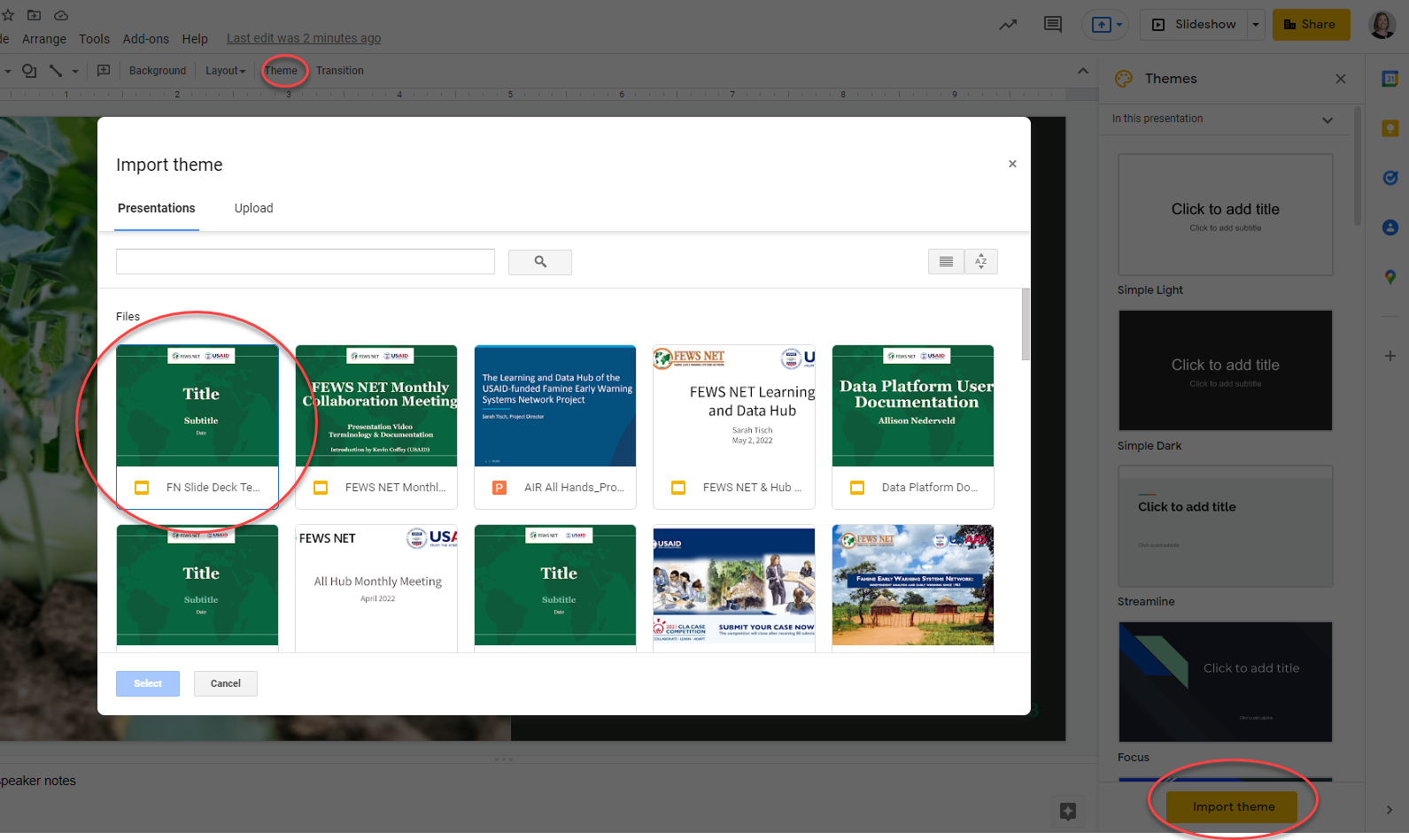The image size is (1409, 840).
Task: Close the Themes panel
Action: [x=1340, y=79]
